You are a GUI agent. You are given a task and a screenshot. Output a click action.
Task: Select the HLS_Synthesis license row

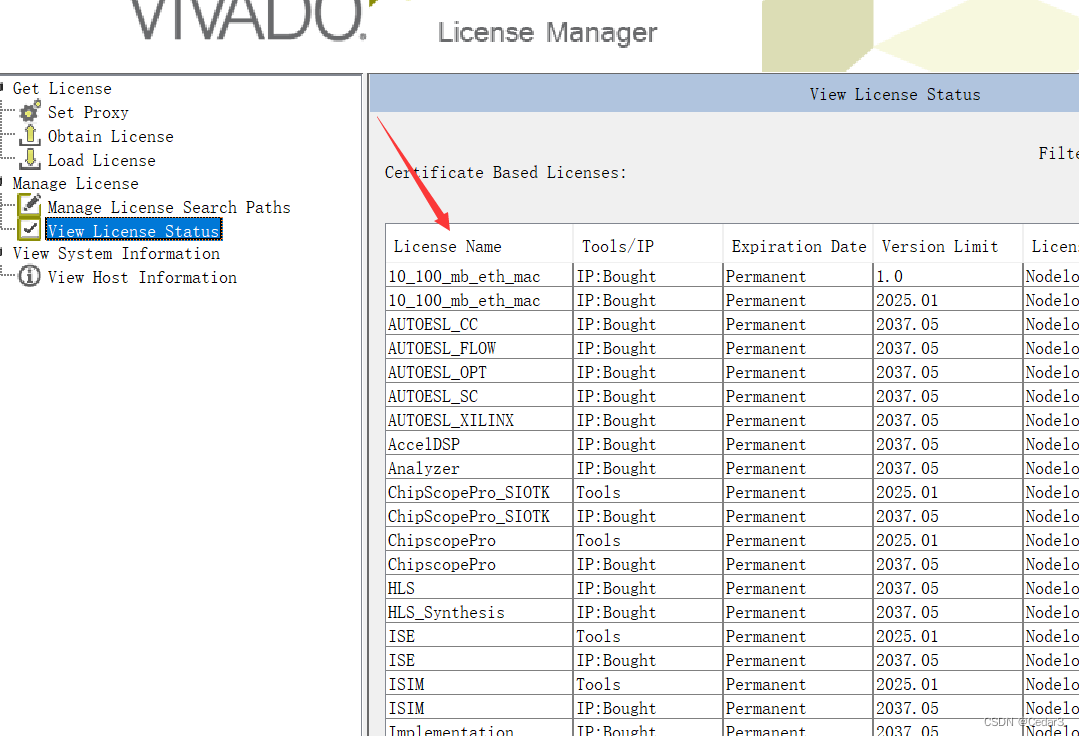pyautogui.click(x=732, y=612)
